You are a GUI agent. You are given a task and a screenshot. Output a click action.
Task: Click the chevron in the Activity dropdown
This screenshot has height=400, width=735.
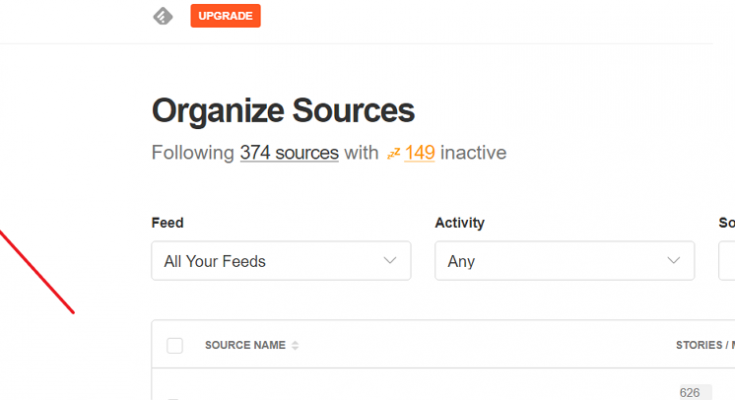pyautogui.click(x=674, y=260)
